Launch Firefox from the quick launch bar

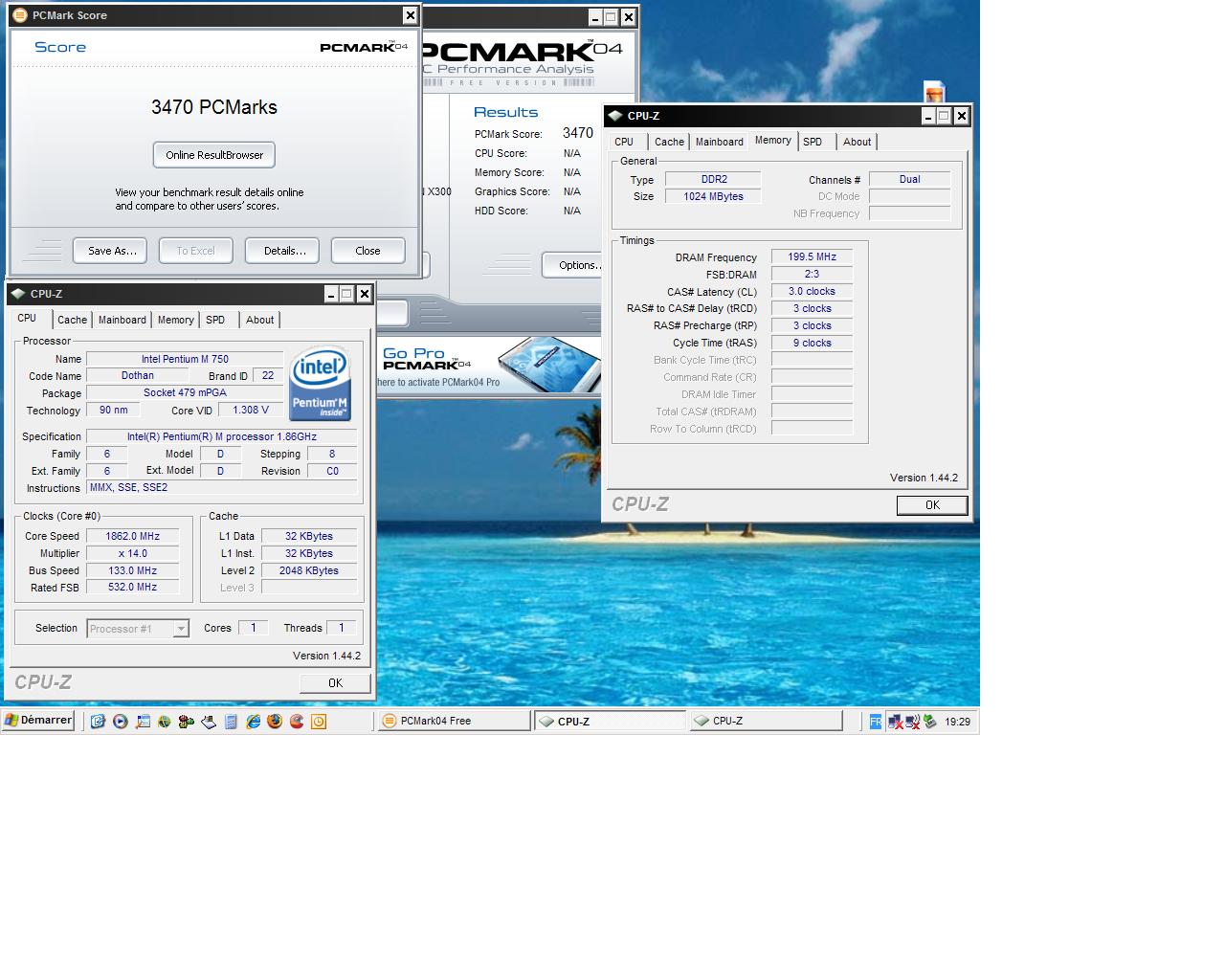coord(275,722)
